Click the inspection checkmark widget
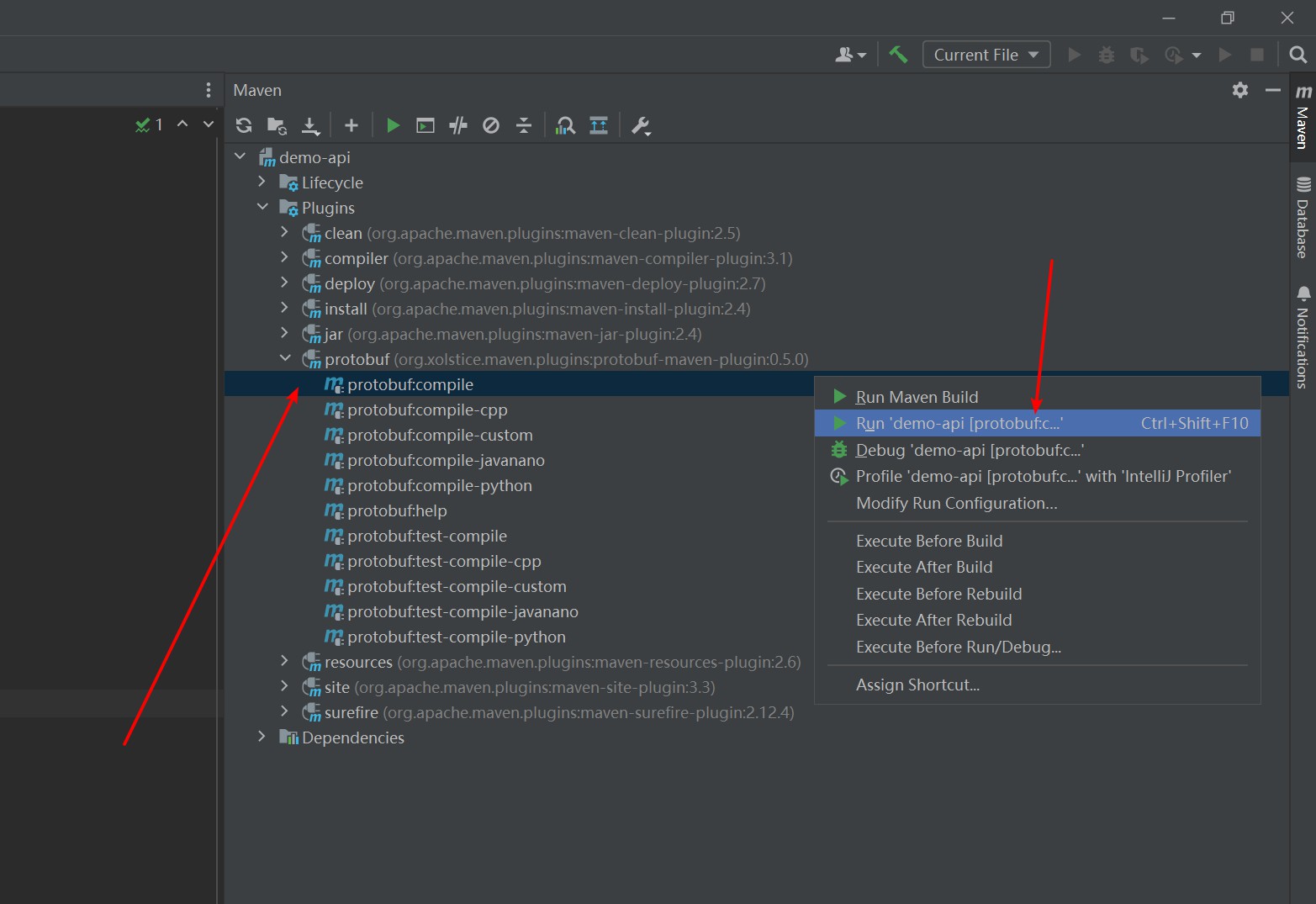The height and width of the screenshot is (904, 1316). [x=149, y=124]
